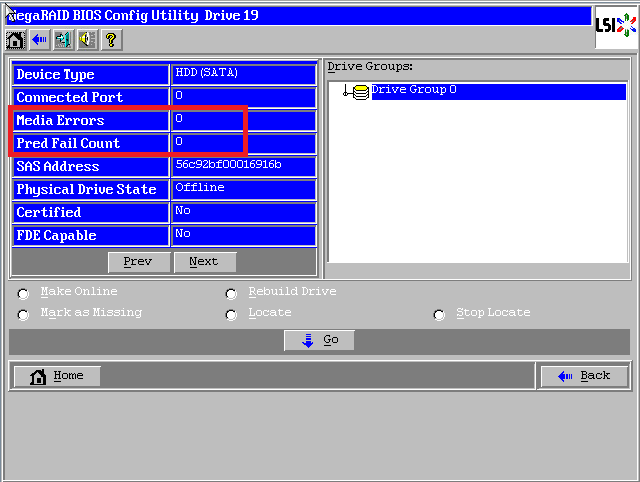Viewport: 640px width, 482px height.
Task: Select Drive Group 0 in the tree
Action: click(414, 90)
